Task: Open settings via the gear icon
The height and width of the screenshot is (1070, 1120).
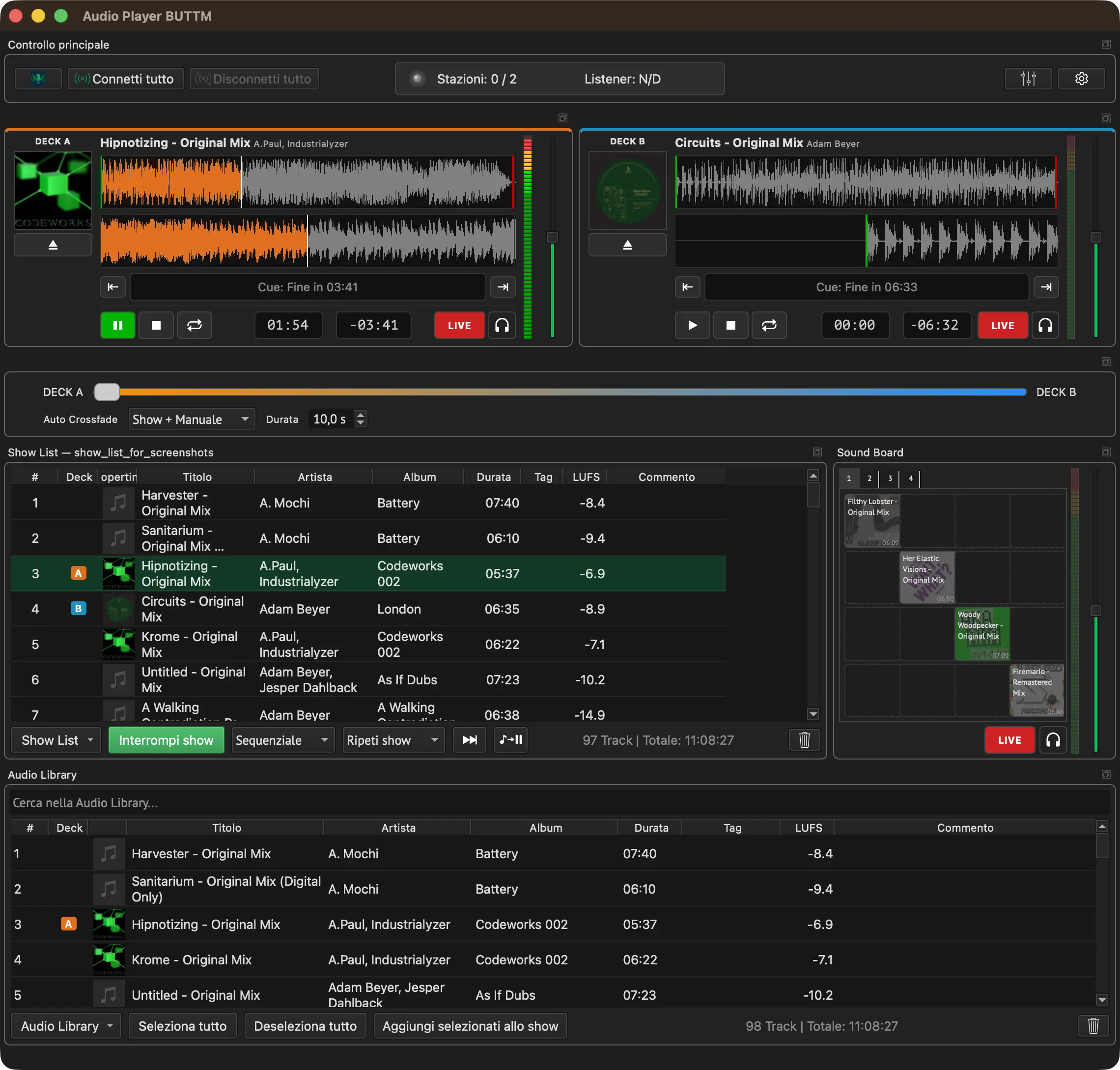Action: pos(1081,79)
